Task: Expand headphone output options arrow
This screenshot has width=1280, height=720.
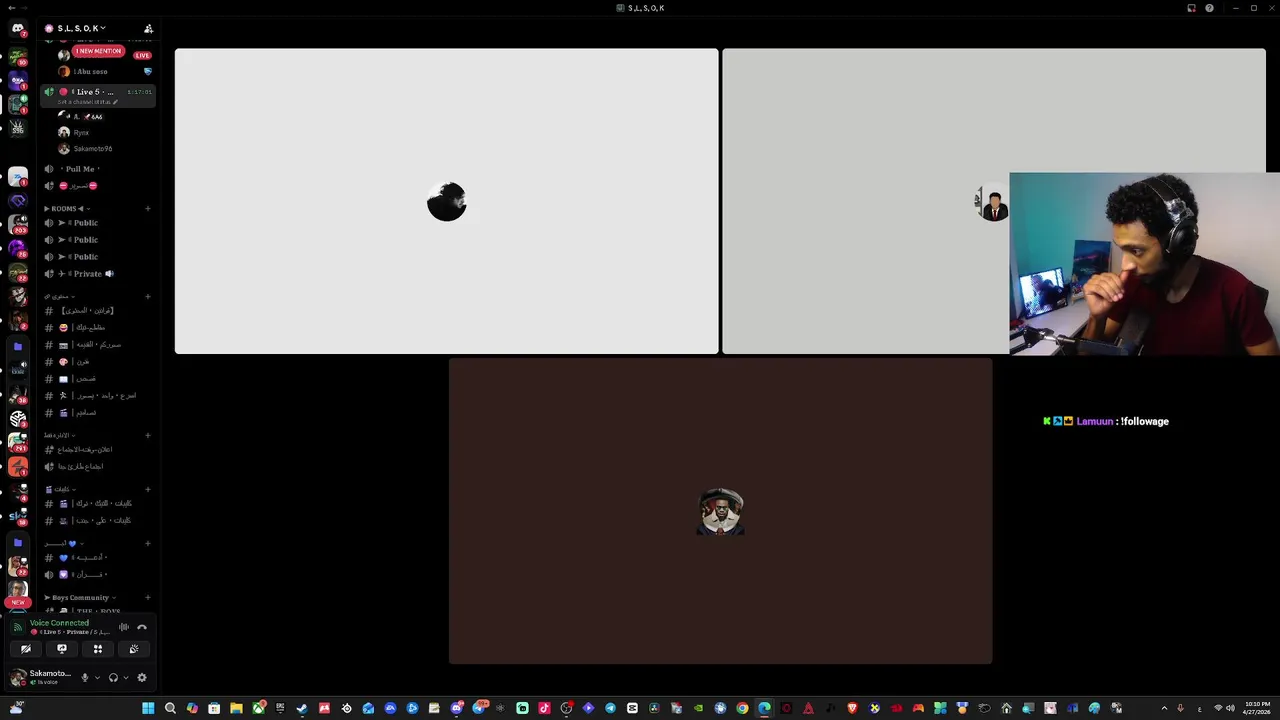Action: click(125, 678)
